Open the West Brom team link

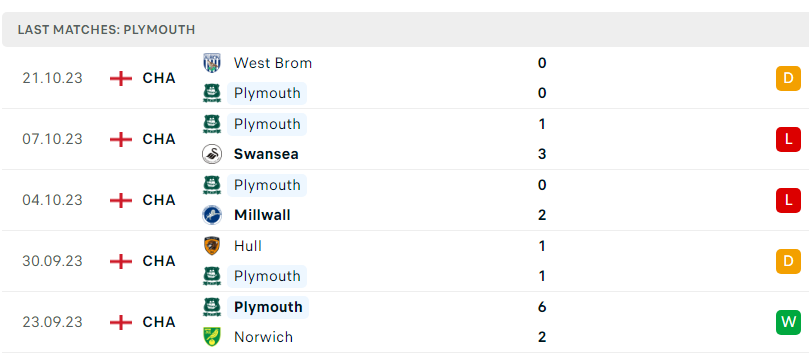(x=273, y=63)
